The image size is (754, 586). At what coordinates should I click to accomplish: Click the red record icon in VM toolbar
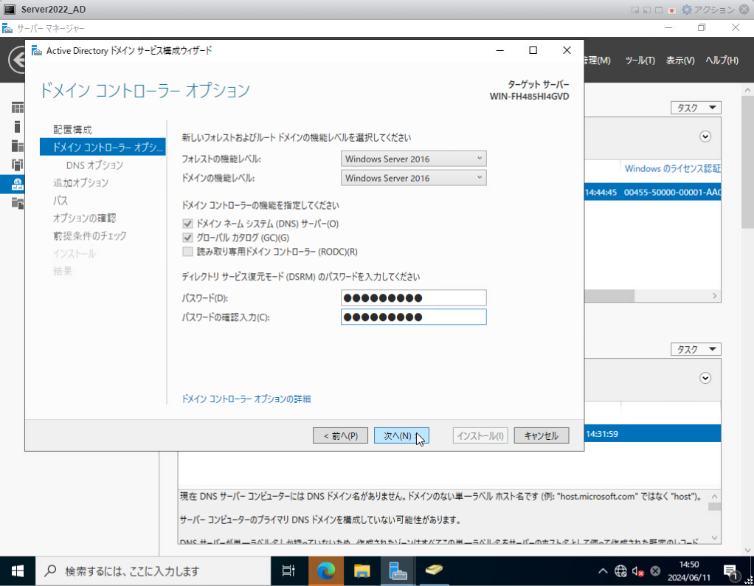(672, 10)
